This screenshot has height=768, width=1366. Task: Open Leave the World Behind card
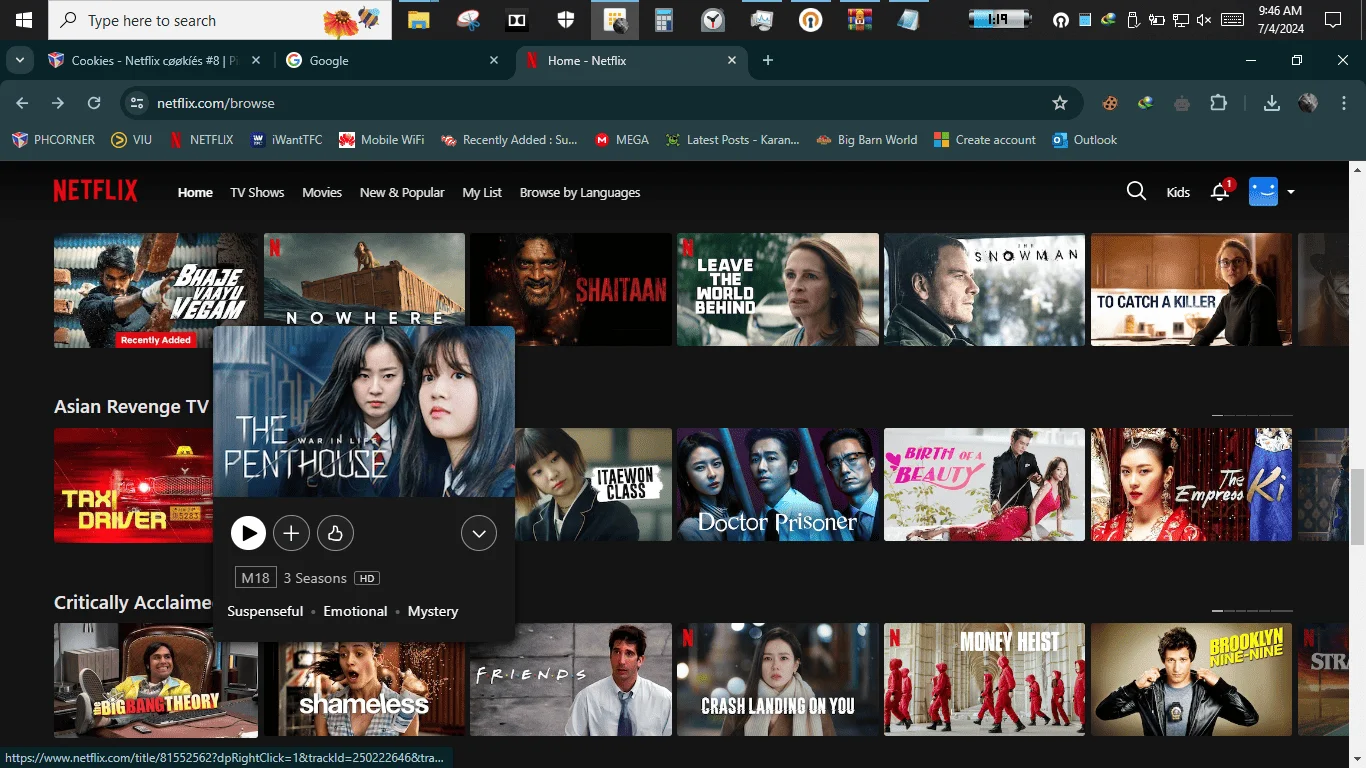pyautogui.click(x=778, y=290)
